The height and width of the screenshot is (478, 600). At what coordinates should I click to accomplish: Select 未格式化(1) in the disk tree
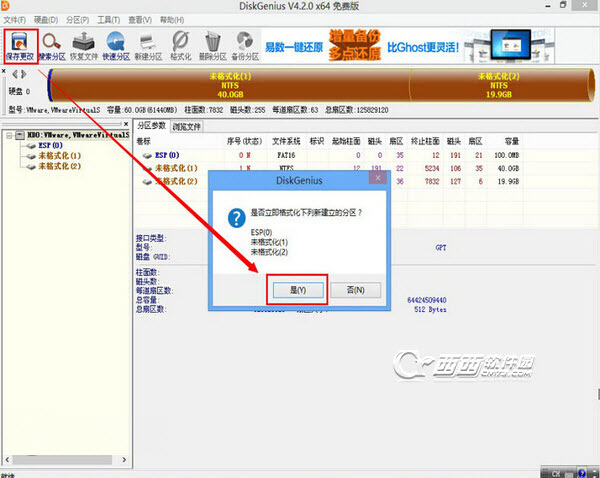point(59,156)
